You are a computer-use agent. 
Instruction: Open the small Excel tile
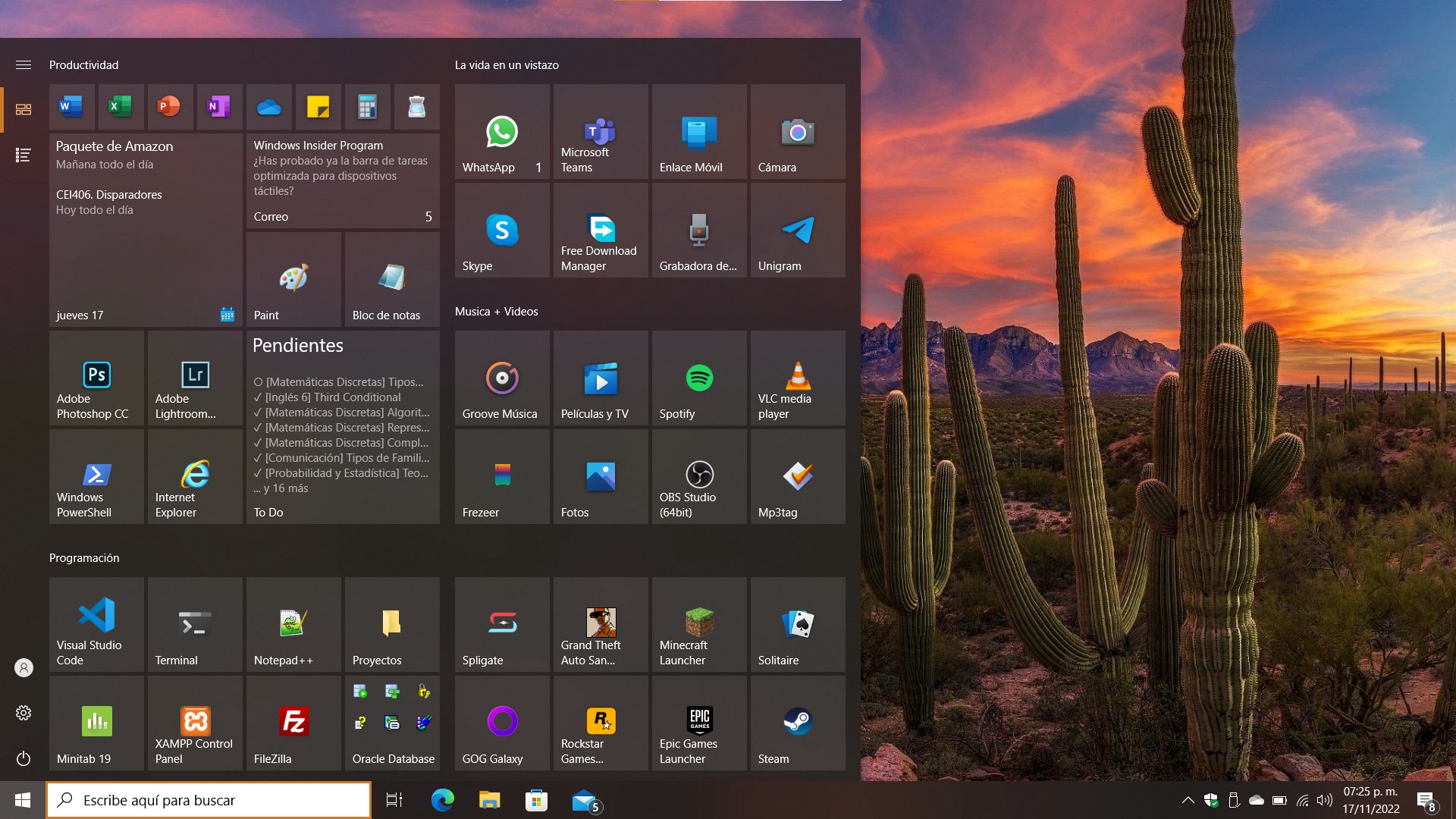click(121, 107)
